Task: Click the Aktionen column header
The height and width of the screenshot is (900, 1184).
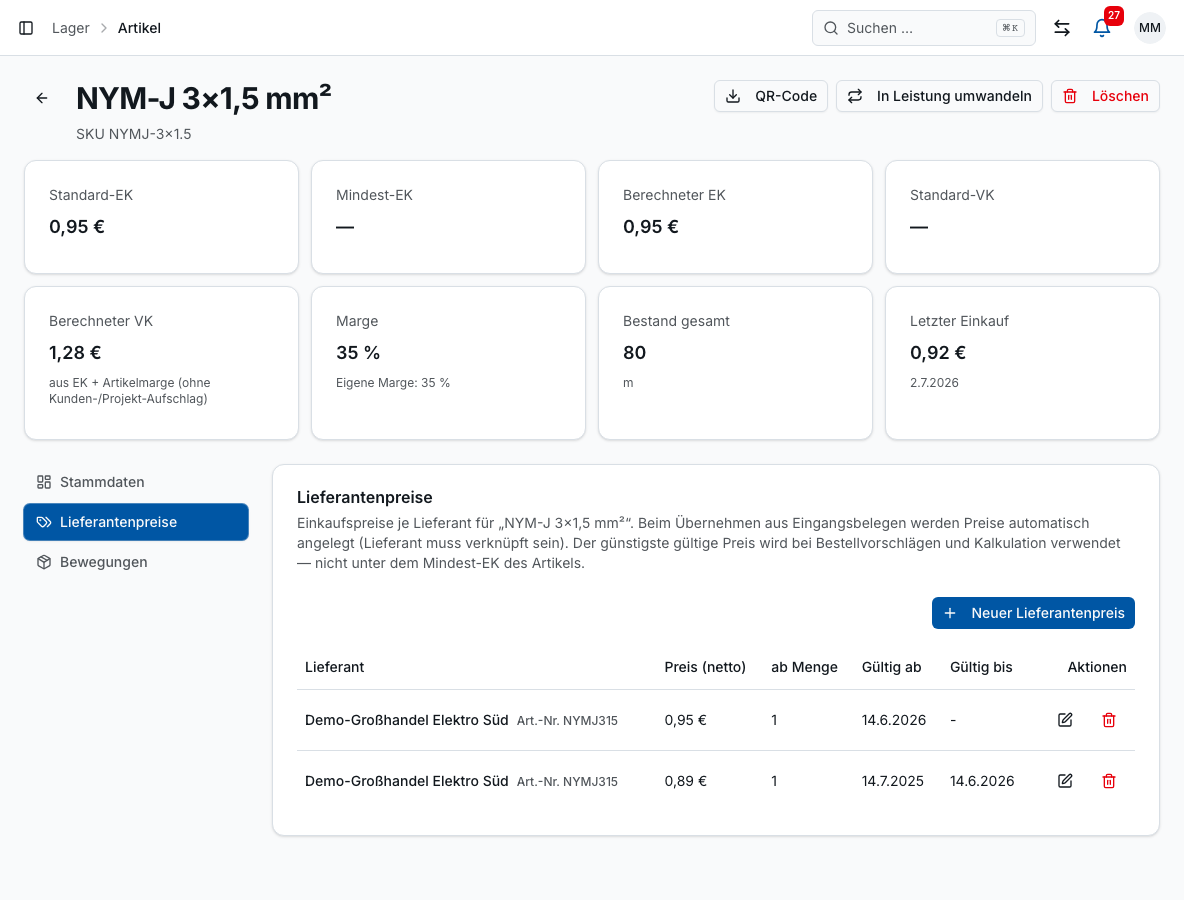Action: point(1096,667)
